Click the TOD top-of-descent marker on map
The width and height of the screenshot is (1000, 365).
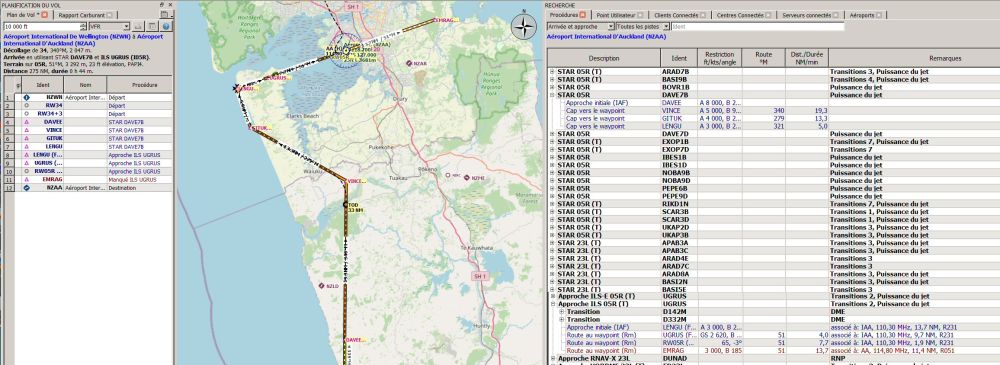coord(345,204)
